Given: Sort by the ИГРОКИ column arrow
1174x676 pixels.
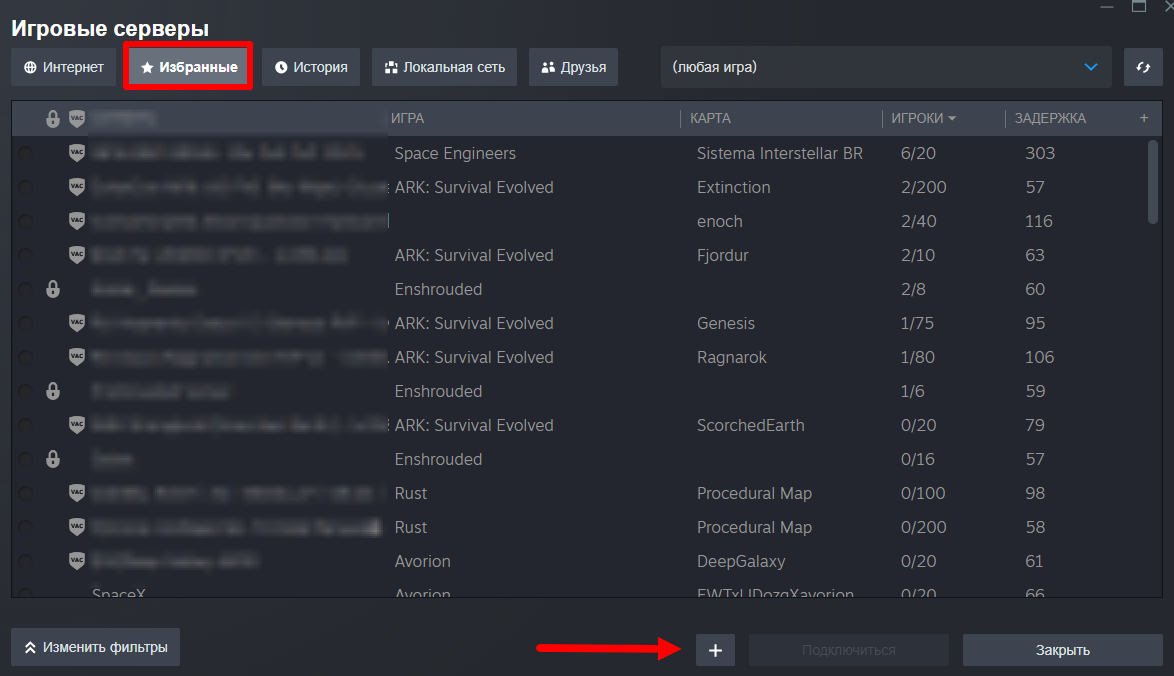Looking at the screenshot, I should coord(952,118).
